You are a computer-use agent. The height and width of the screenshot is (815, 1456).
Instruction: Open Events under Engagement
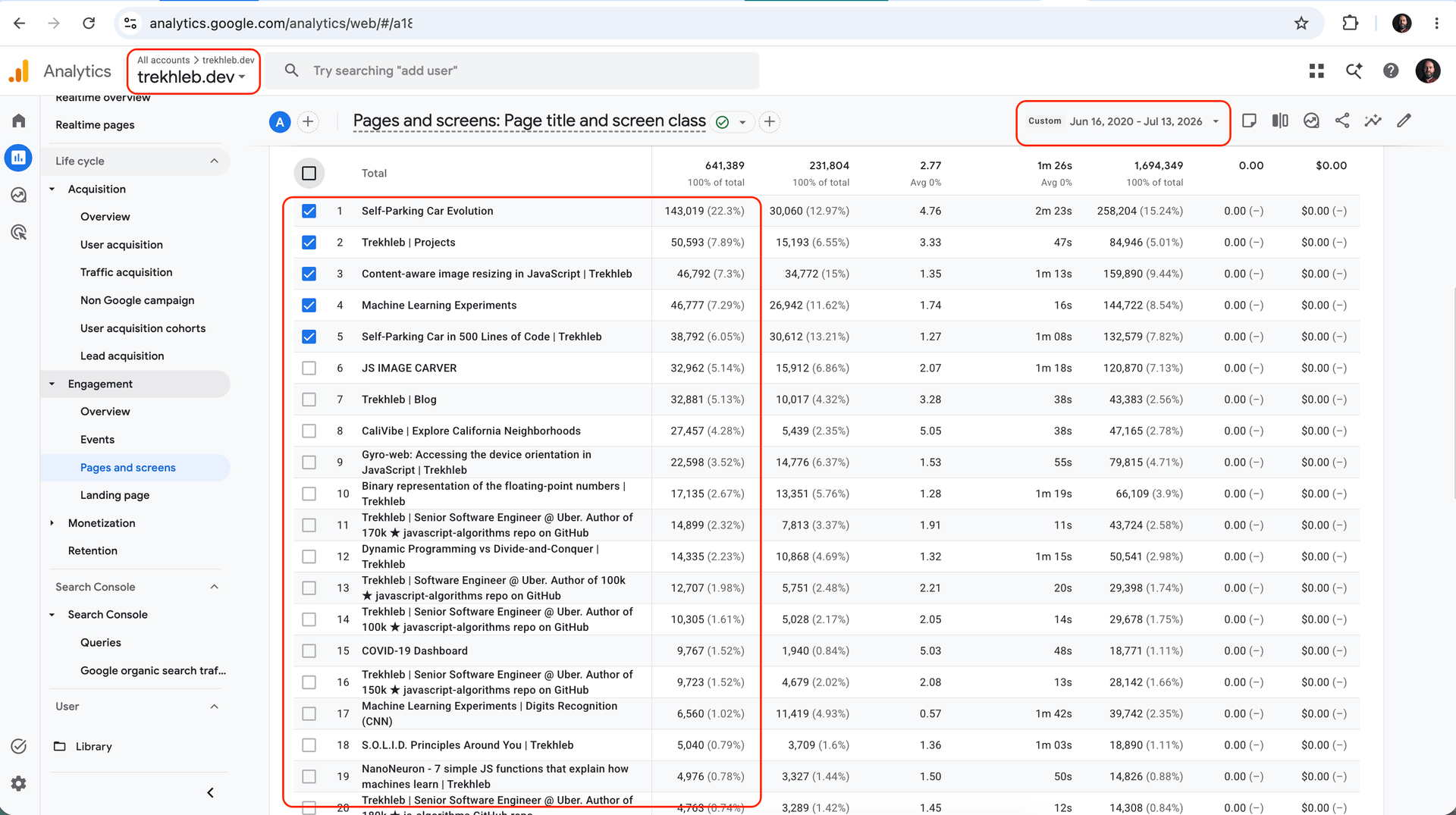click(97, 440)
